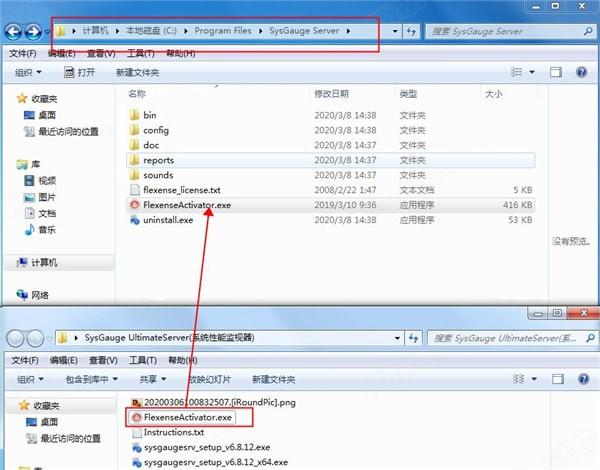
Task: Open 文件(F) menu in top window
Action: [23, 53]
